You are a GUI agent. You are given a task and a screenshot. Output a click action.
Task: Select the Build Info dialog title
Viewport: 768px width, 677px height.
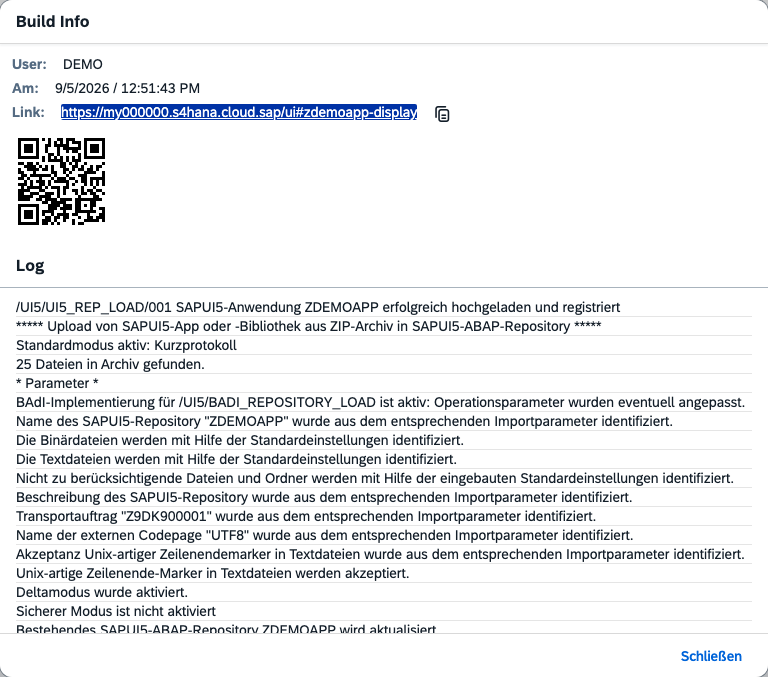coord(52,22)
